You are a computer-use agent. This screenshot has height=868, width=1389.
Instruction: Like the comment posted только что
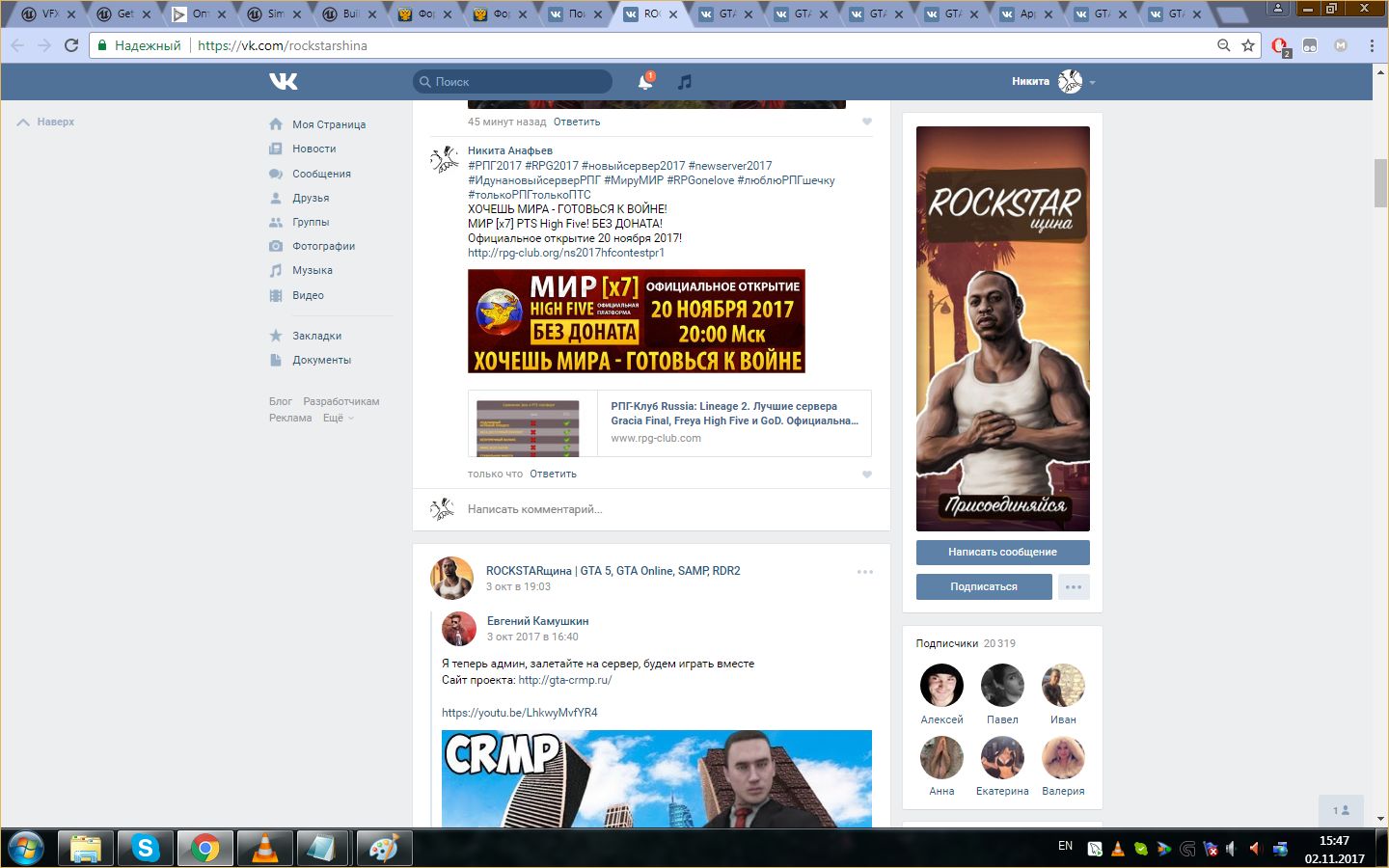click(x=866, y=475)
